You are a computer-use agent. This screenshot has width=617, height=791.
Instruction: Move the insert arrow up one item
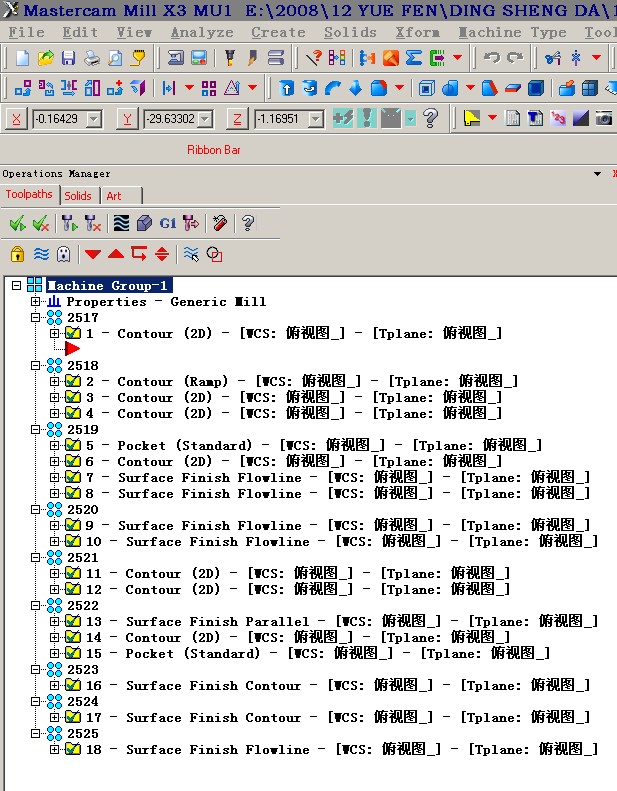116,254
